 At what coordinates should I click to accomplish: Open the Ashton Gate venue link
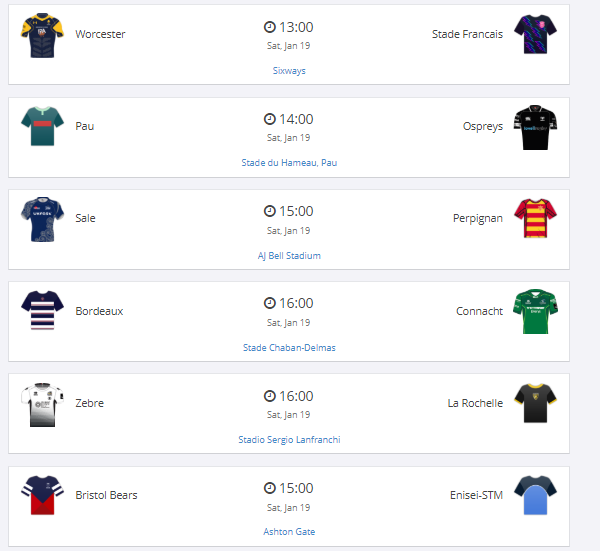click(289, 532)
